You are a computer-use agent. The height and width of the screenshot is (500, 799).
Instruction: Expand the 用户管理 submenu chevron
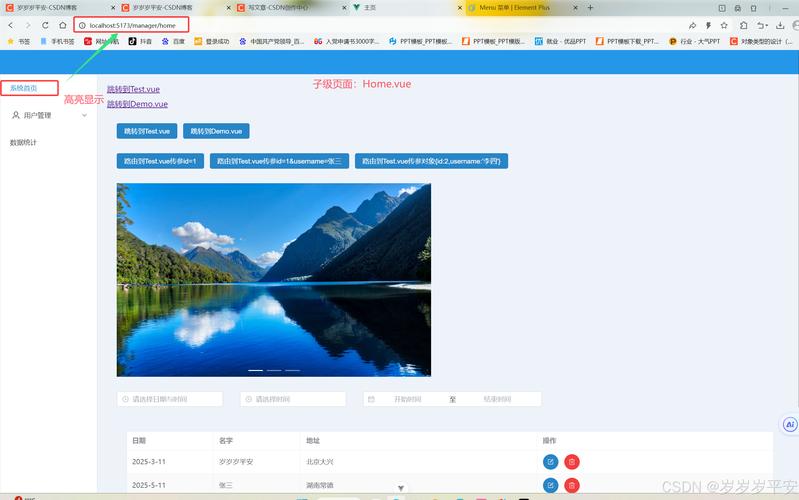click(85, 115)
